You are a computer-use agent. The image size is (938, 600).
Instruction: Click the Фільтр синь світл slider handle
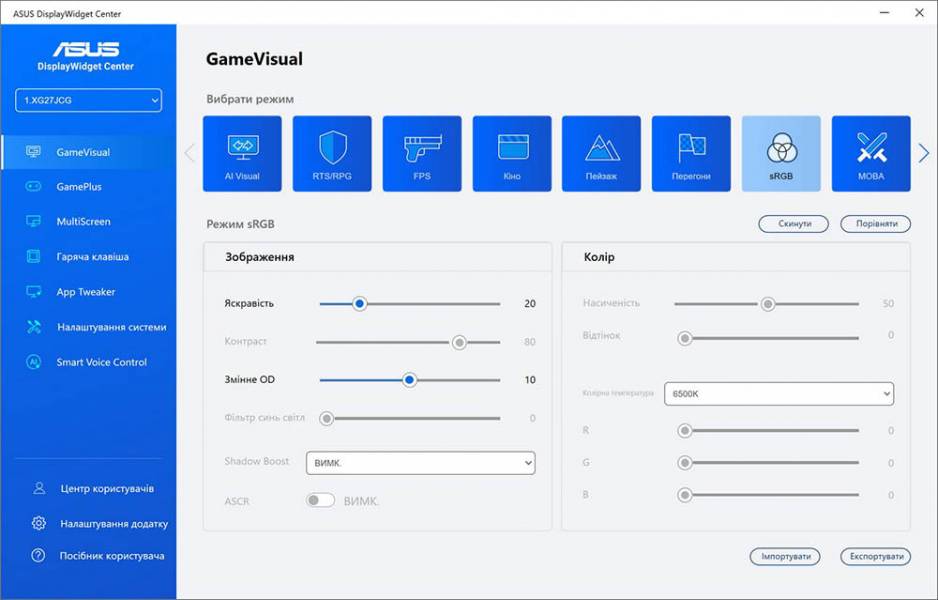click(x=327, y=418)
